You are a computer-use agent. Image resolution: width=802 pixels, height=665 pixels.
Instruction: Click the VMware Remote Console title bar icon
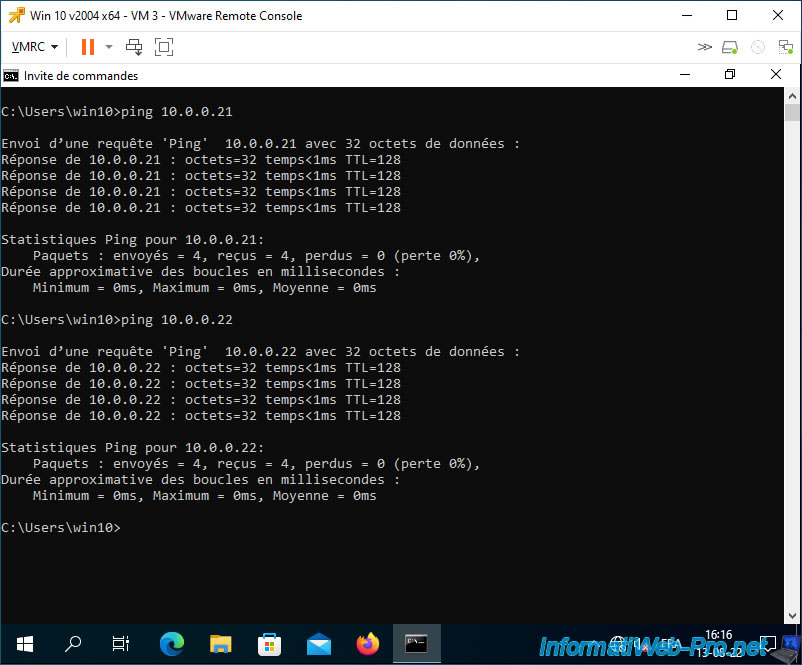click(x=16, y=15)
